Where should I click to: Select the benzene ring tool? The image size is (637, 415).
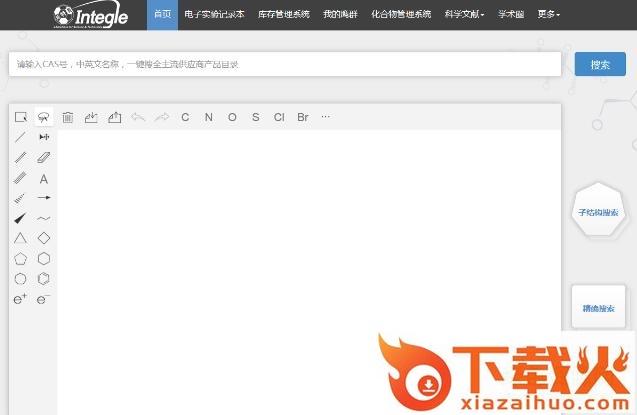(44, 279)
